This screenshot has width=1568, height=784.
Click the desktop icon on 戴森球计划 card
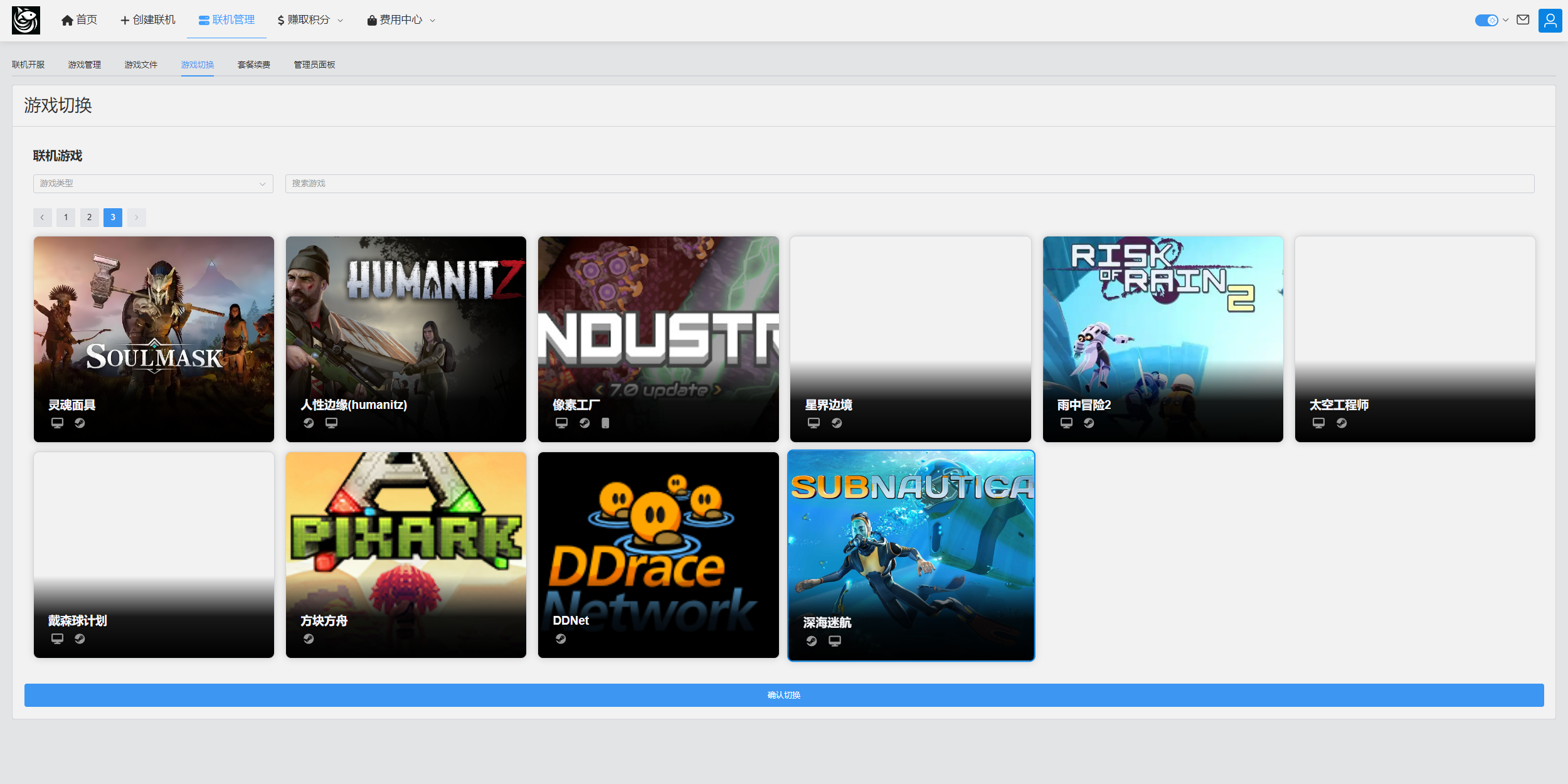(57, 639)
